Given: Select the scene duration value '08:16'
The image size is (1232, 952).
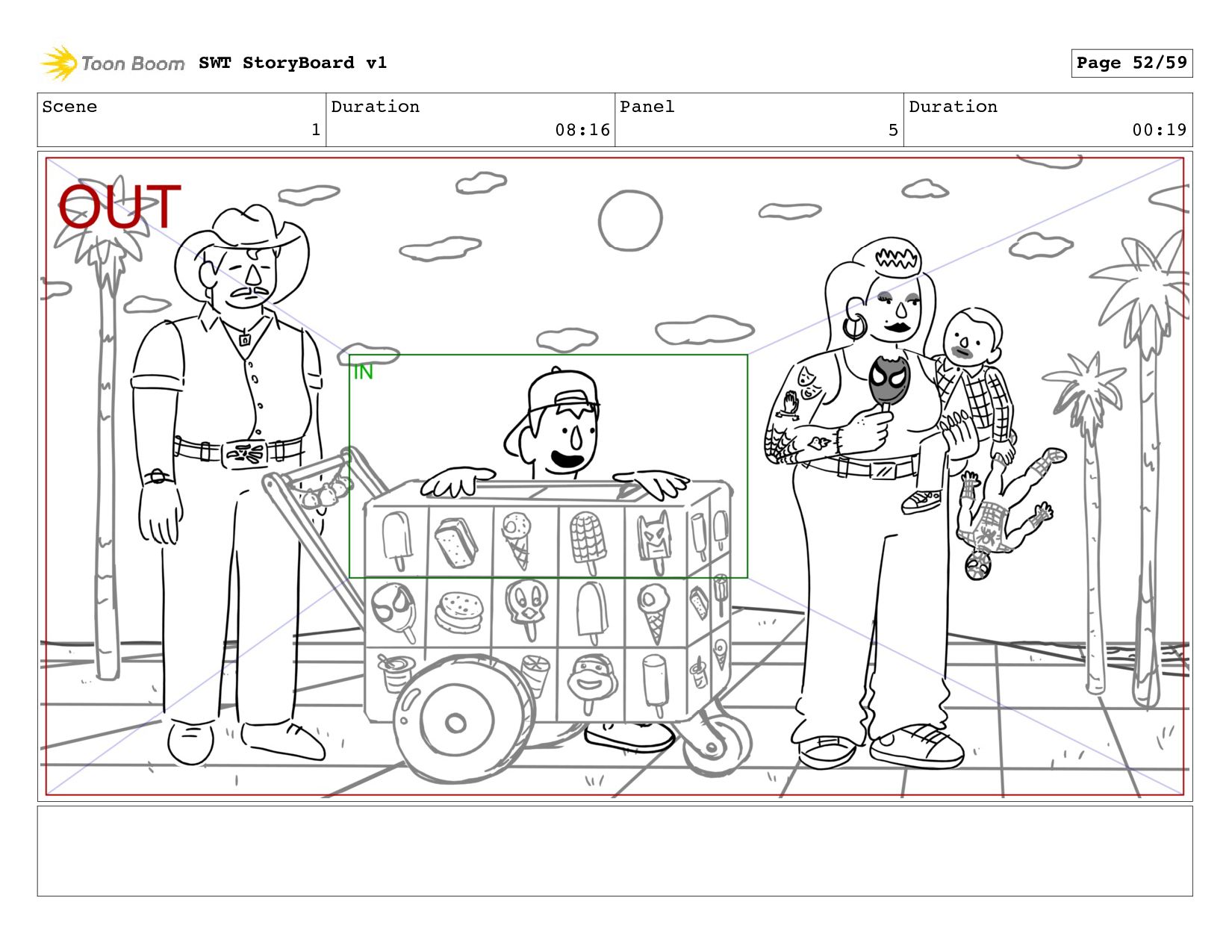Looking at the screenshot, I should pyautogui.click(x=582, y=130).
